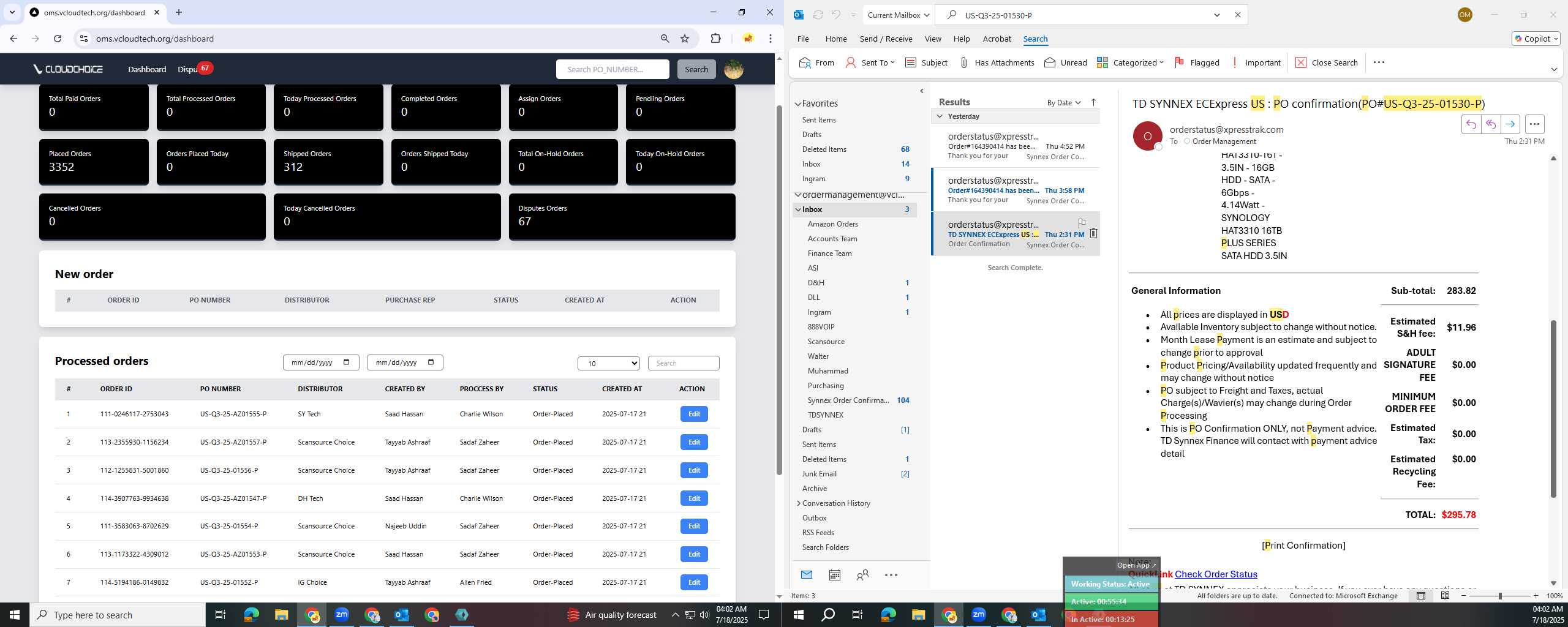Edit order 114-3907763-9934638
Viewport: 1568px width, 627px height.
(694, 498)
